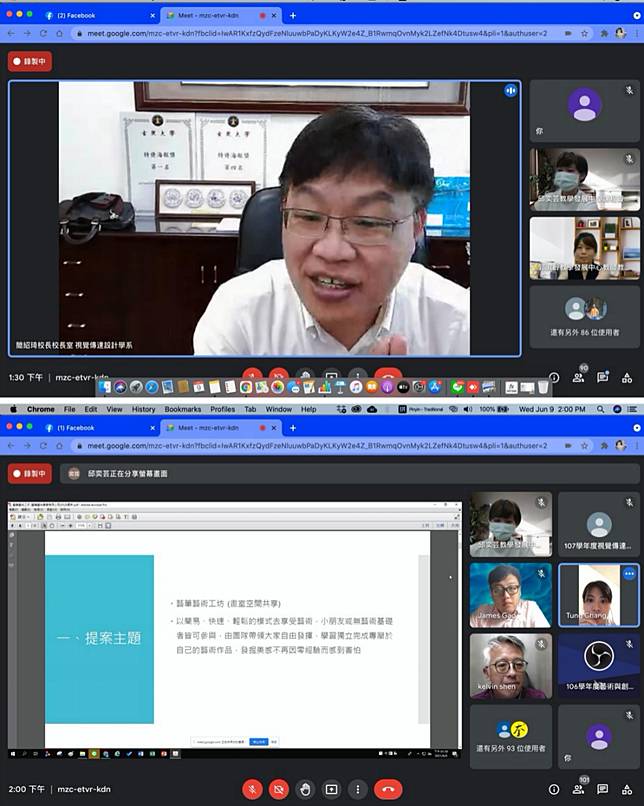
Task: Select the 107學年度視覺傳達 participant tile
Action: (x=599, y=524)
